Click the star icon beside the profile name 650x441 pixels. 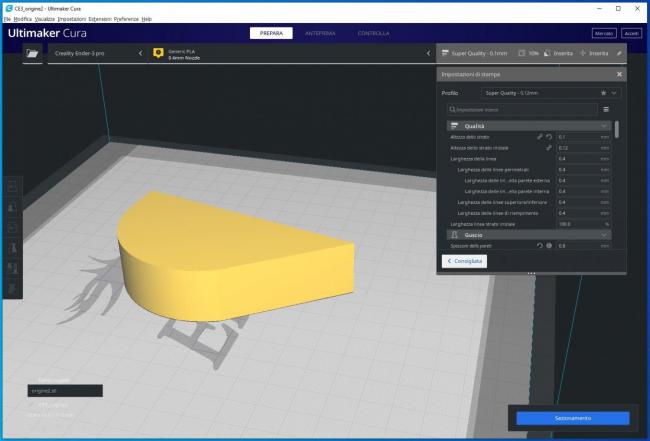(601, 93)
